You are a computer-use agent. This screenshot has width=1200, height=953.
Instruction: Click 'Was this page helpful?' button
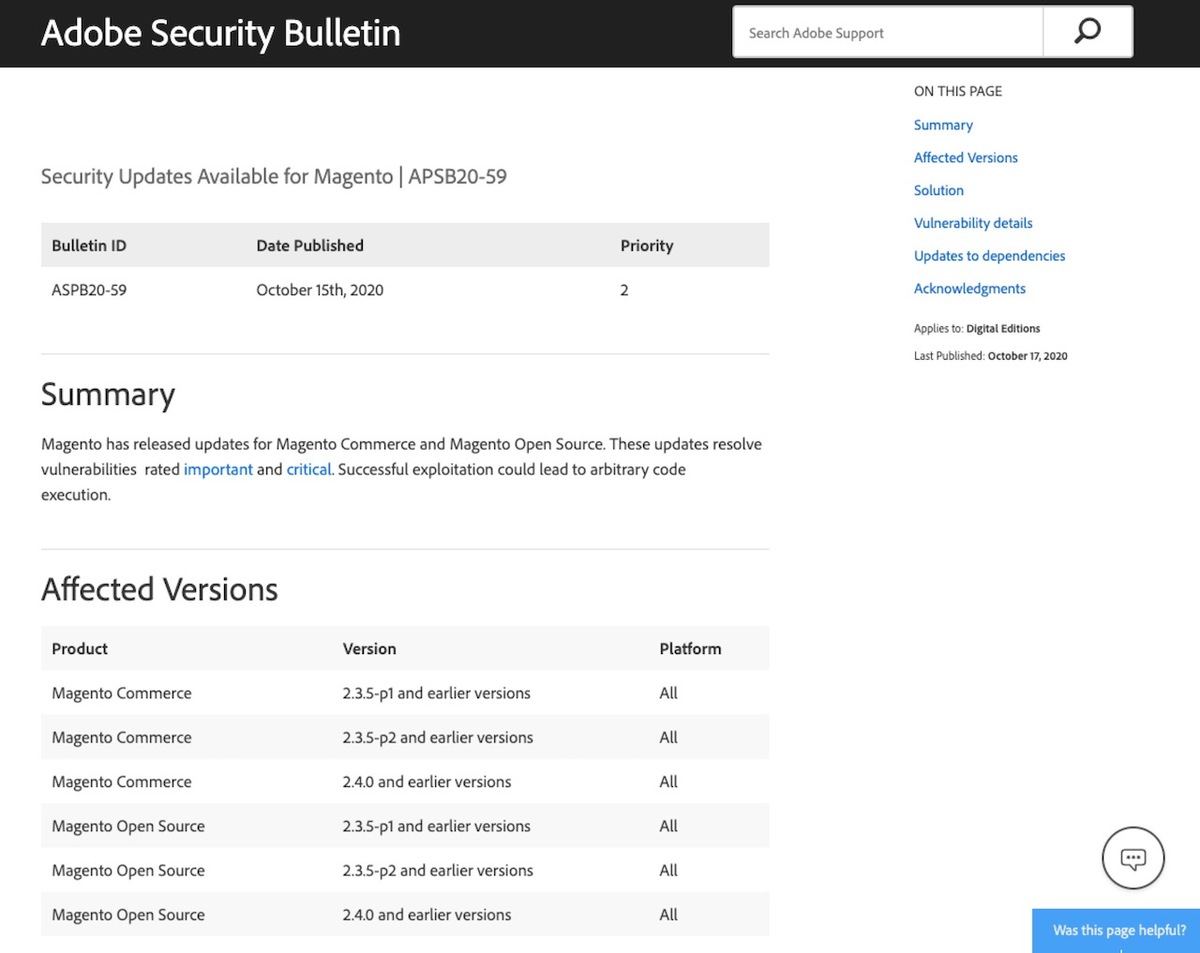click(1118, 930)
